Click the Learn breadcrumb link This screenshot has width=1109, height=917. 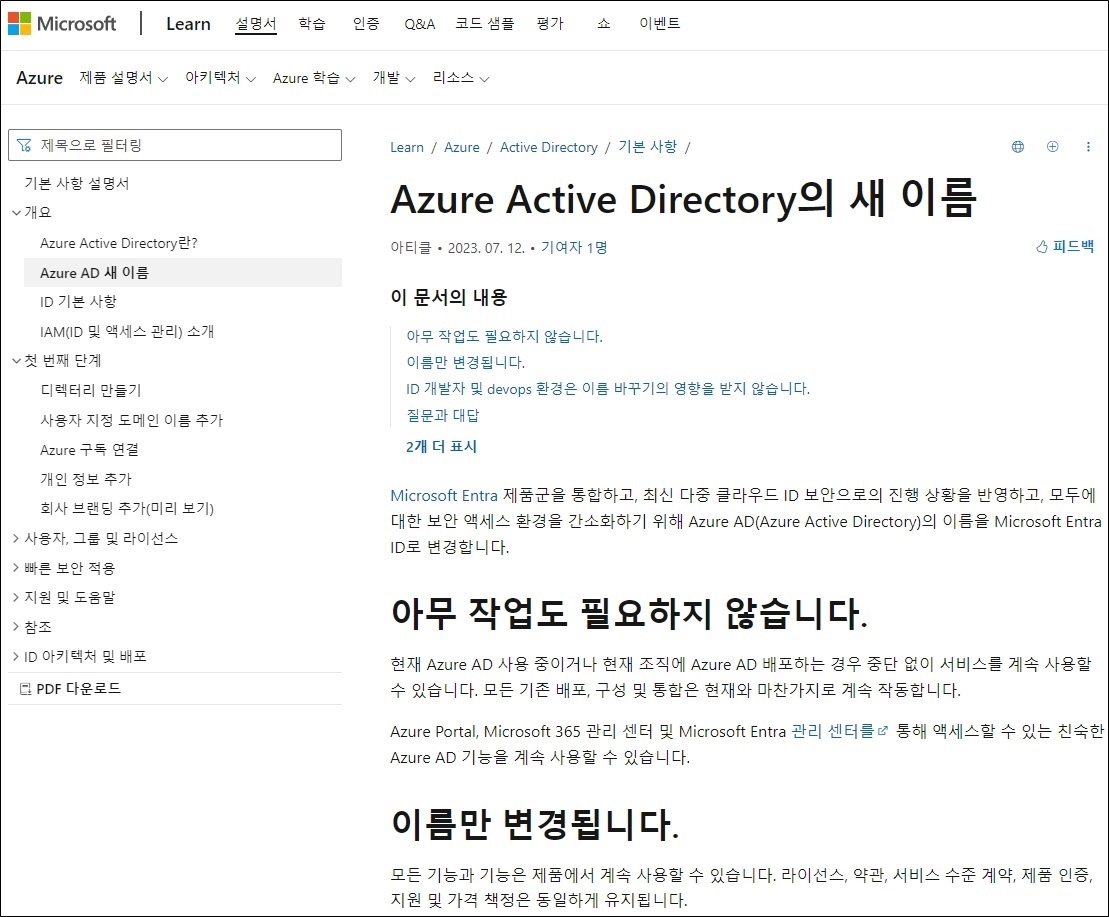pyautogui.click(x=407, y=147)
